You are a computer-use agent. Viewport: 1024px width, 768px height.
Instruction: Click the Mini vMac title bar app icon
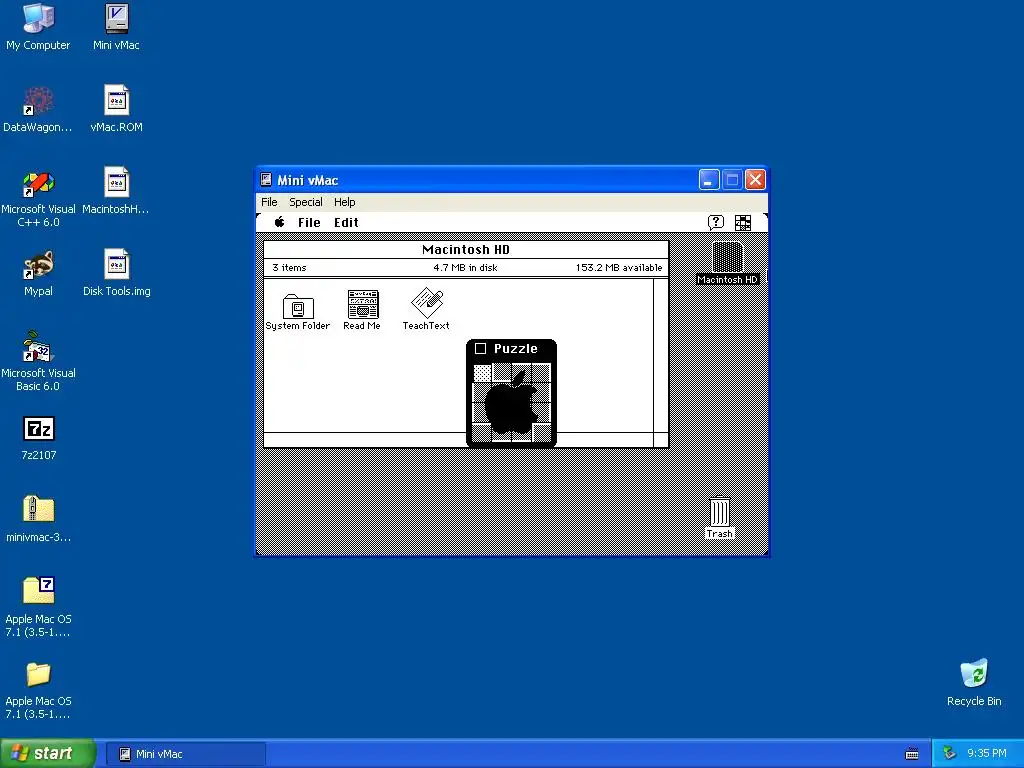[266, 180]
